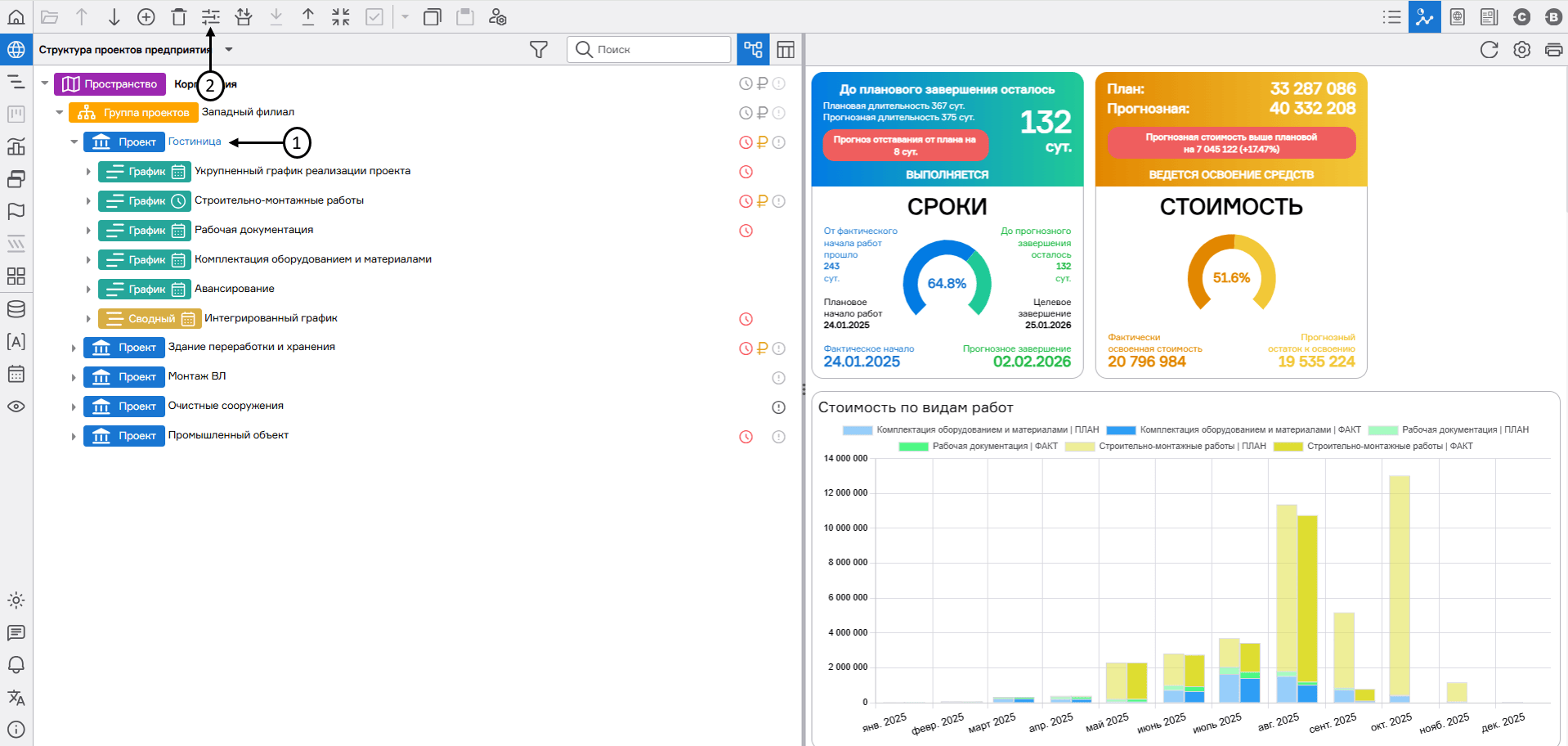Image resolution: width=1568 pixels, height=746 pixels.
Task: Click the print icon on dashboard
Action: point(1553,50)
